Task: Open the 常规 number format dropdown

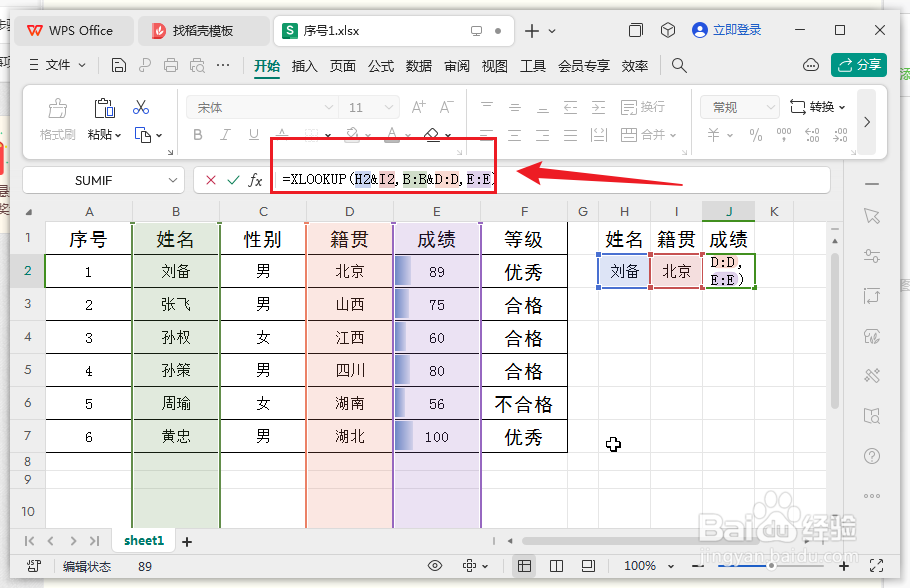Action: (740, 106)
